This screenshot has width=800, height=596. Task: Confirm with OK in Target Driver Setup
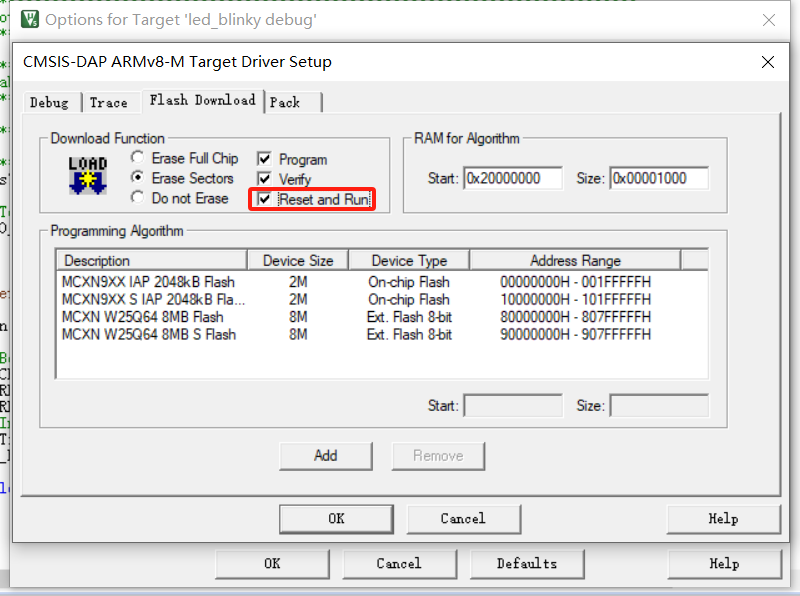(x=336, y=519)
